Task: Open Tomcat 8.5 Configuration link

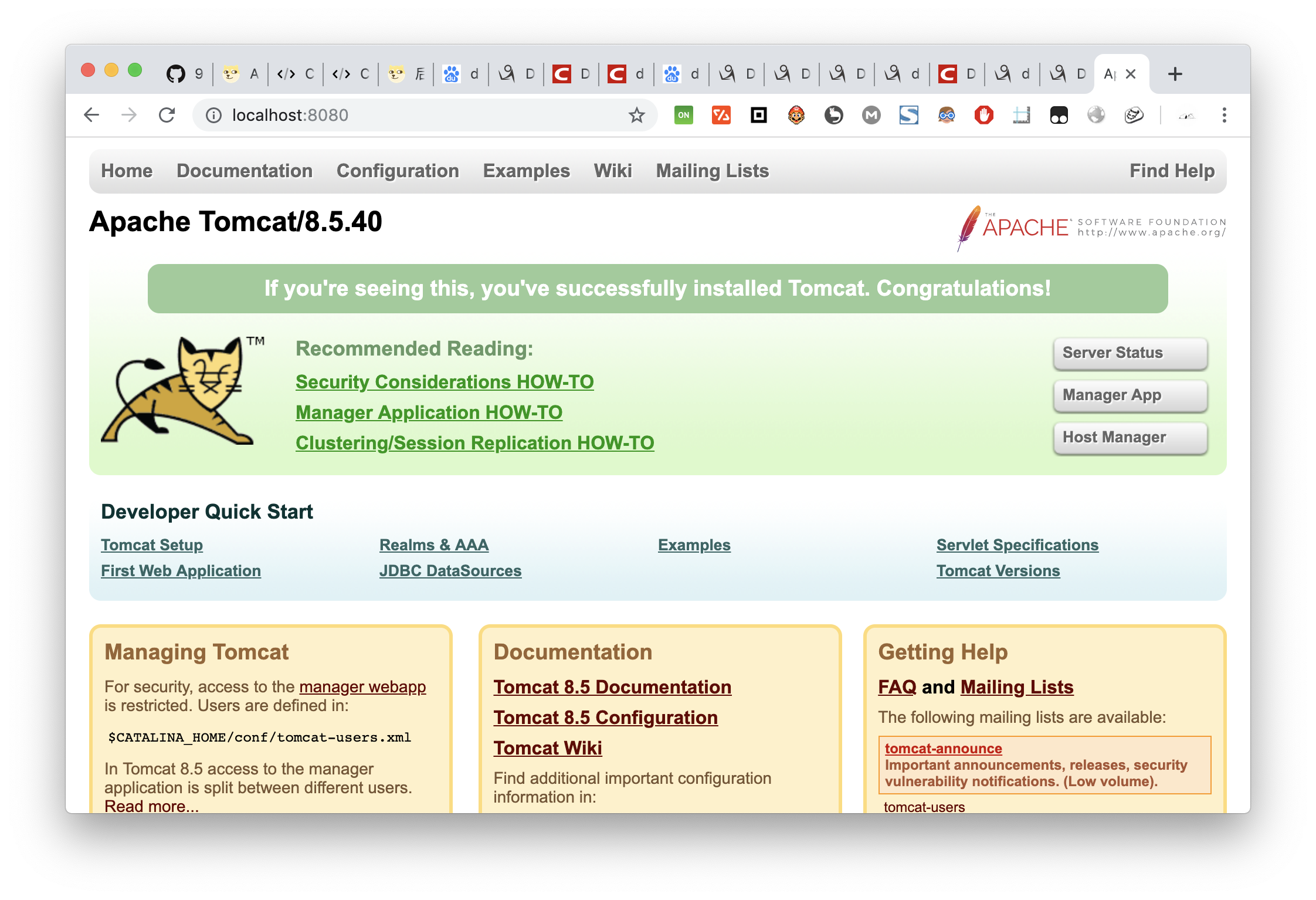Action: pyautogui.click(x=606, y=718)
